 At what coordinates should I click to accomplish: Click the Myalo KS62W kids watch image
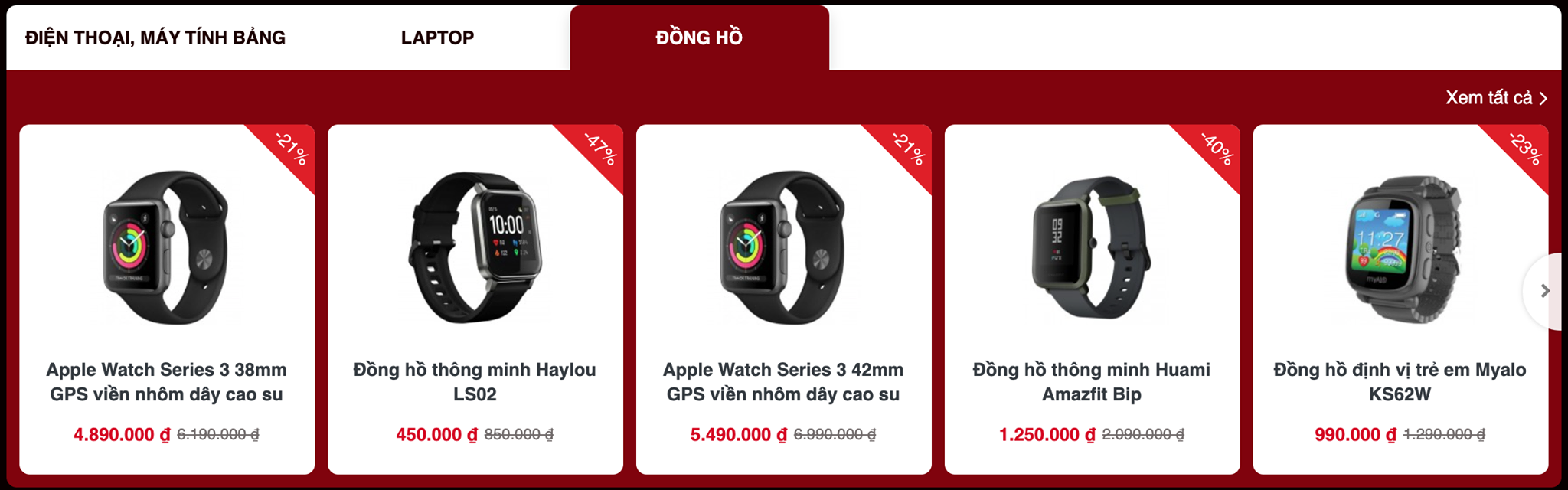click(1401, 248)
